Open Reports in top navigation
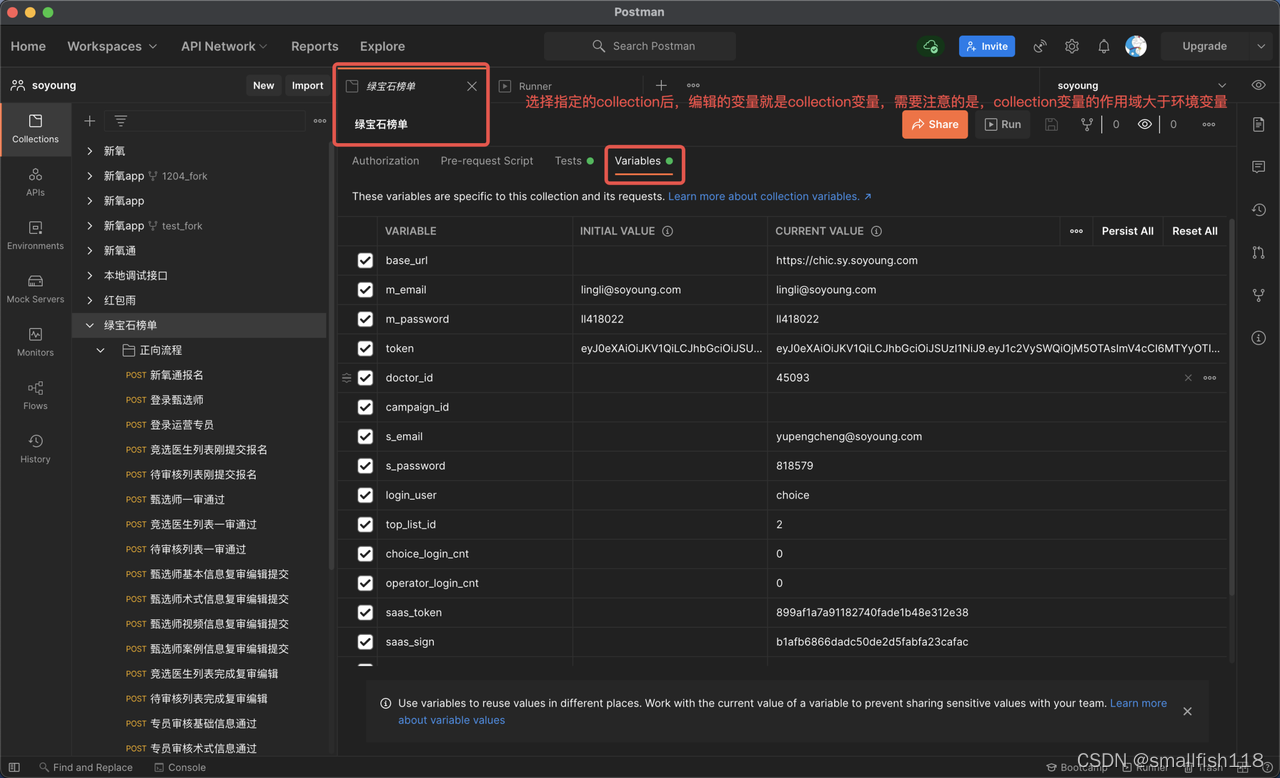1280x778 pixels. [x=314, y=46]
